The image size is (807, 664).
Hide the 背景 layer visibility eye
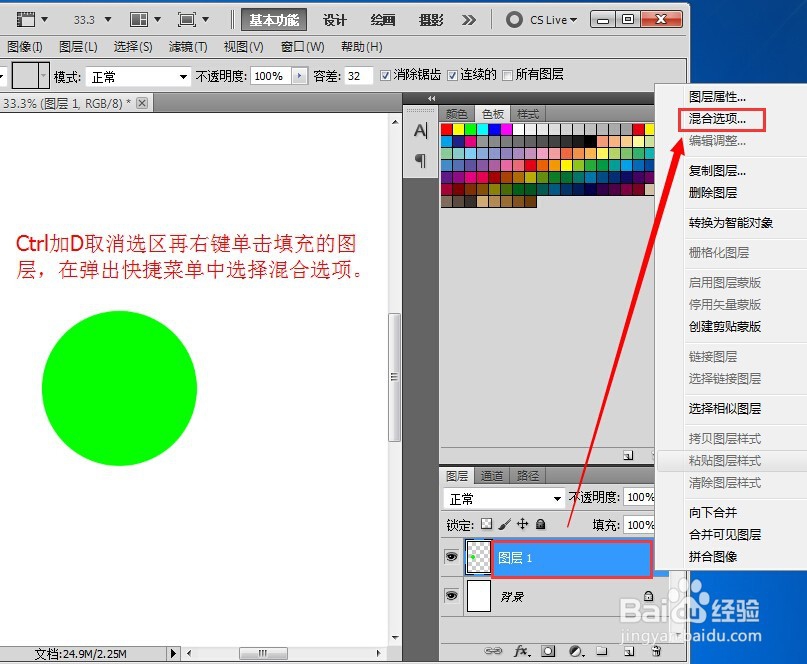(x=451, y=597)
